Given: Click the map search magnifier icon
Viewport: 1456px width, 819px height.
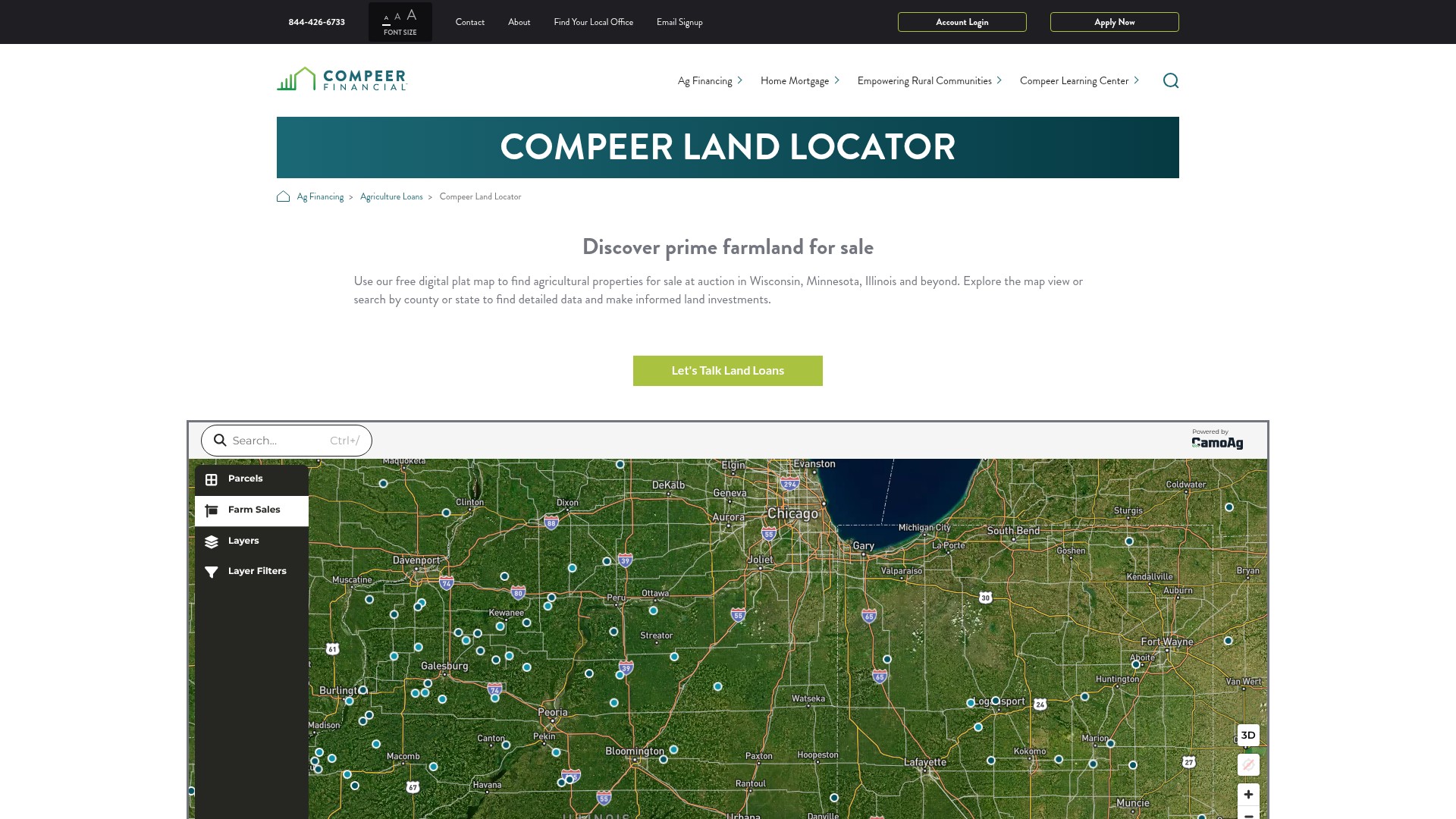Looking at the screenshot, I should click(220, 441).
